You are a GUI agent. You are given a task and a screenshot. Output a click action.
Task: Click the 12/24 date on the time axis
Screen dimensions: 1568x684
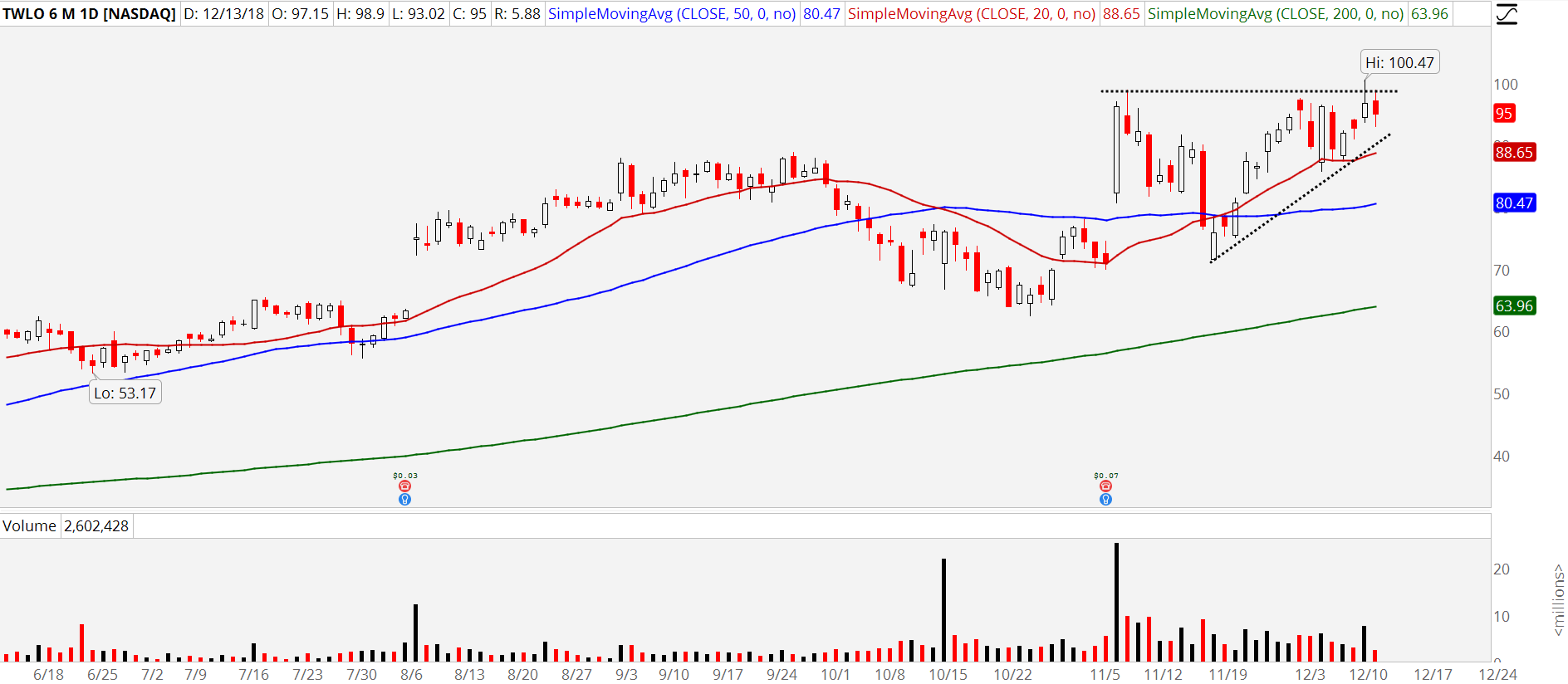coord(1497,674)
